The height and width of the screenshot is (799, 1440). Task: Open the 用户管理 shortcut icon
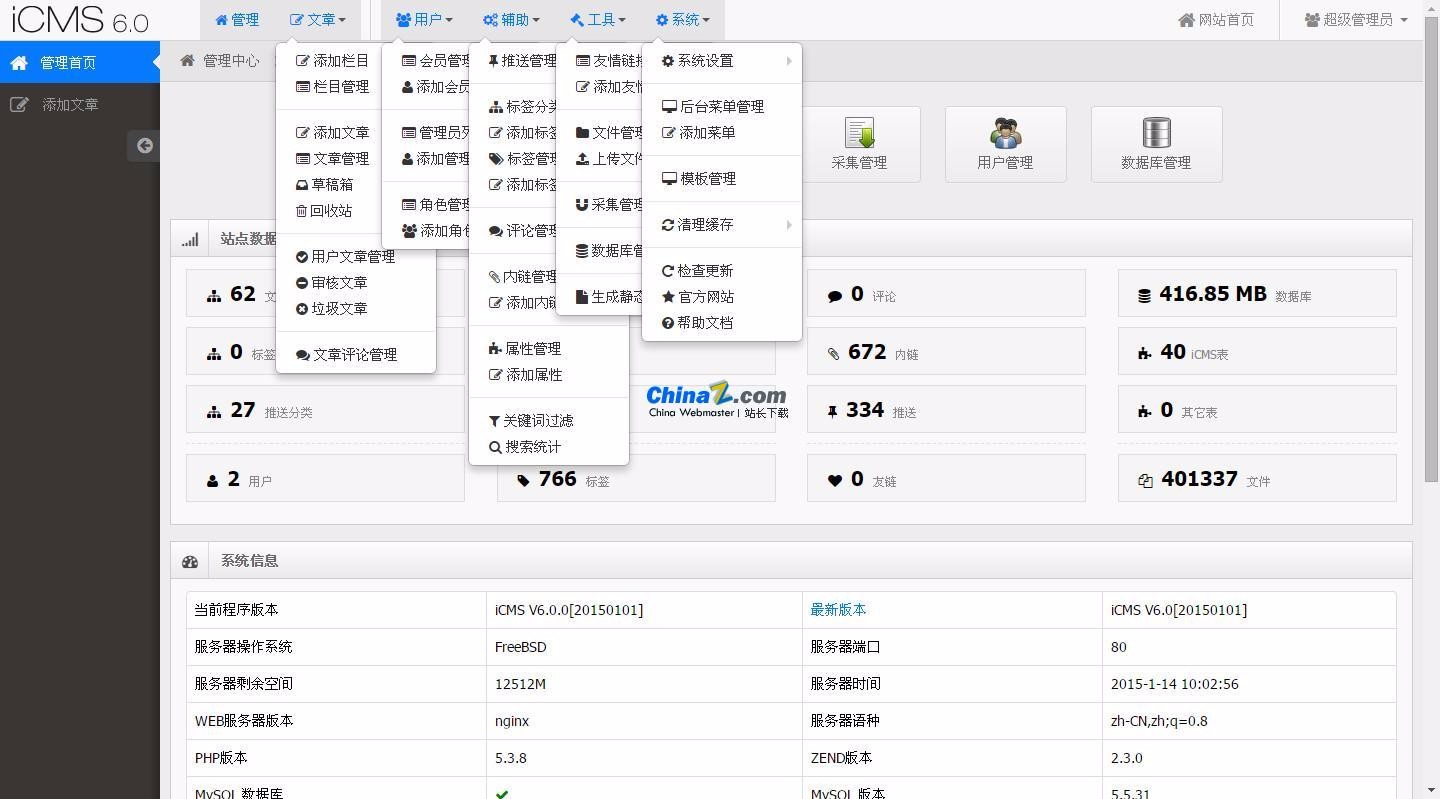click(x=1005, y=144)
